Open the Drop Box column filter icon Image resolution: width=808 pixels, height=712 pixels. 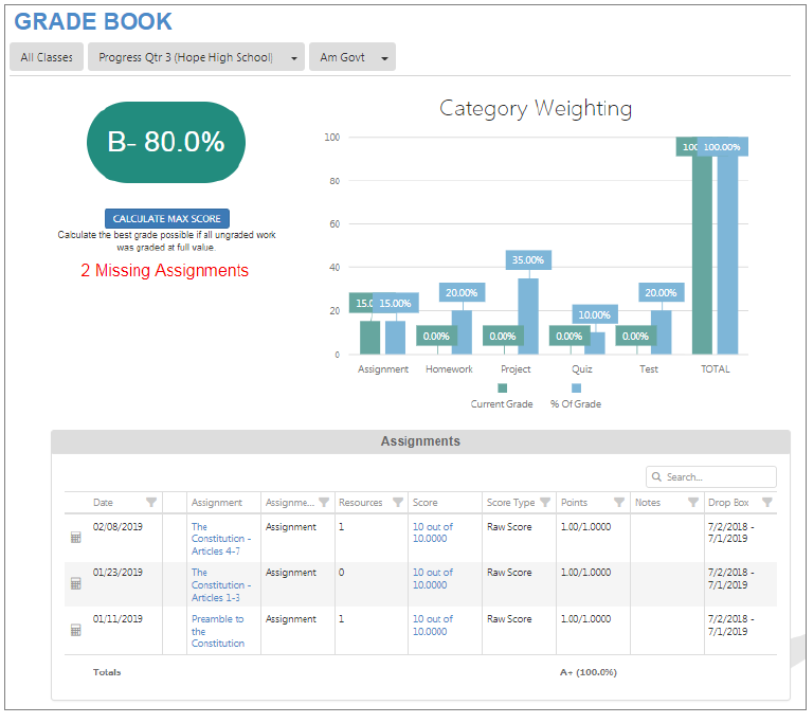767,503
